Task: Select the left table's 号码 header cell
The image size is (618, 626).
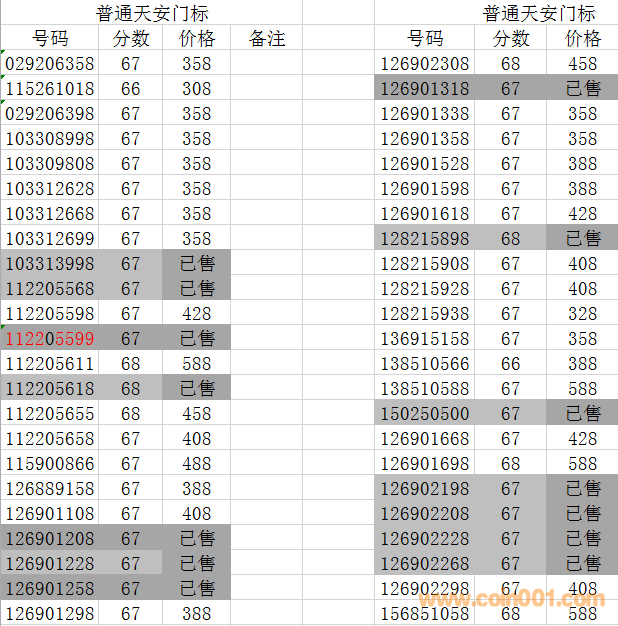Action: (50, 39)
